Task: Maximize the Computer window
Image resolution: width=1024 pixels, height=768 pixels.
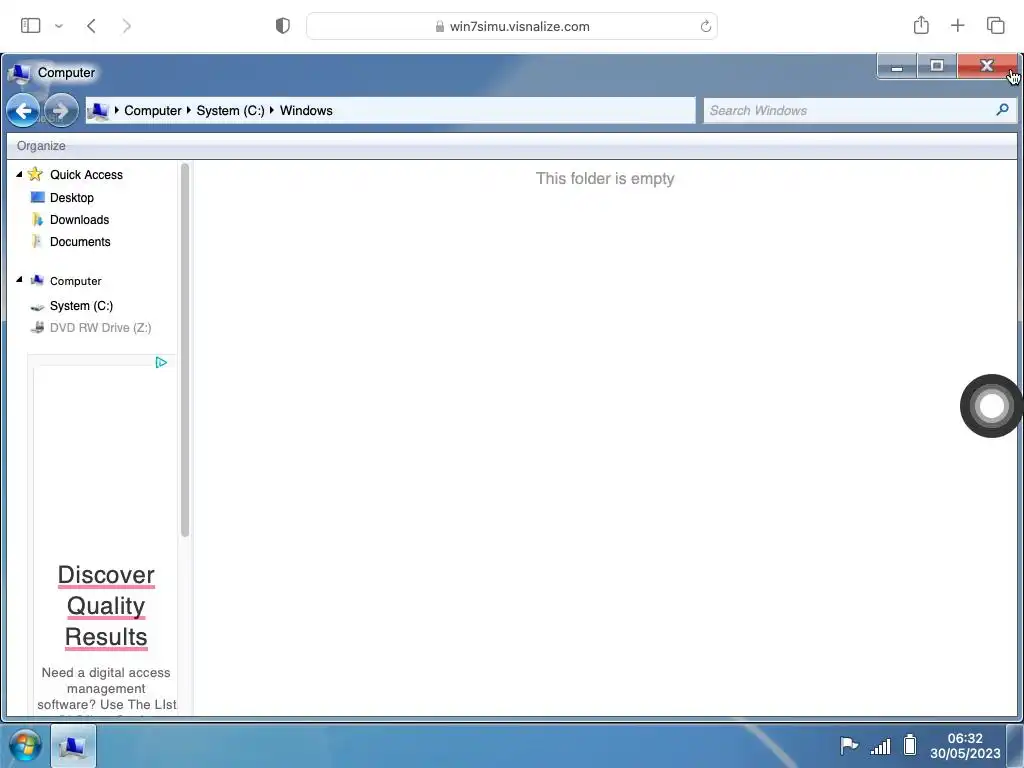Action: click(x=936, y=66)
